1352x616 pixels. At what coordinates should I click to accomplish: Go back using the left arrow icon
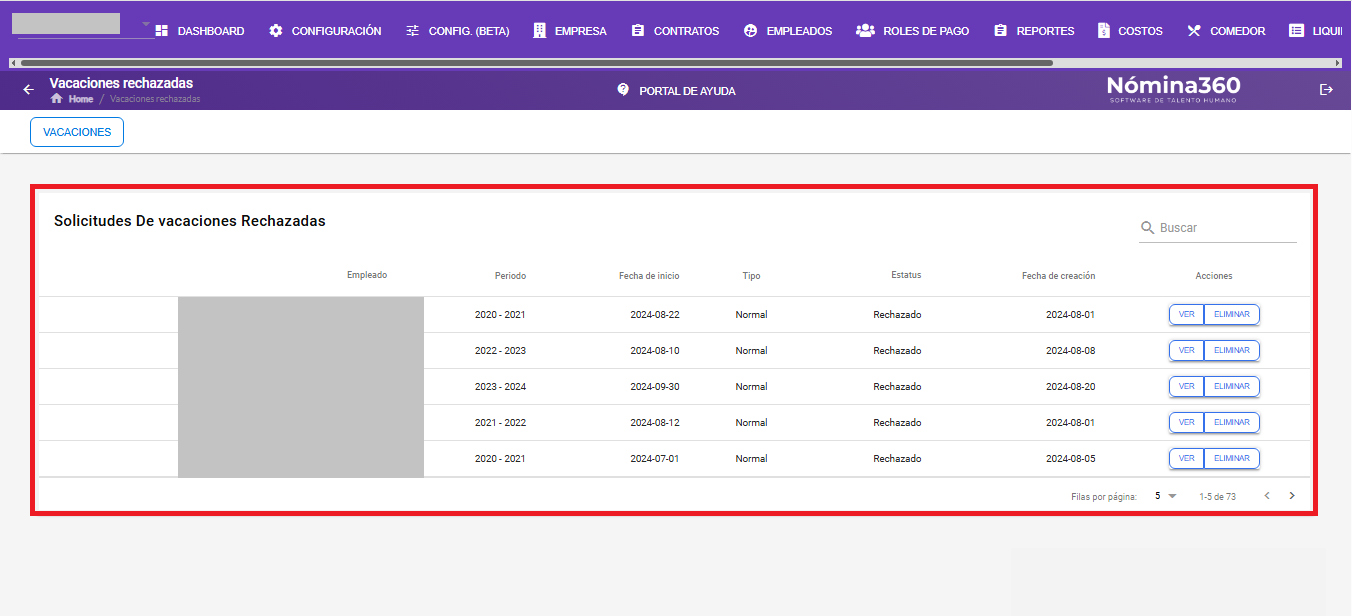click(x=28, y=90)
